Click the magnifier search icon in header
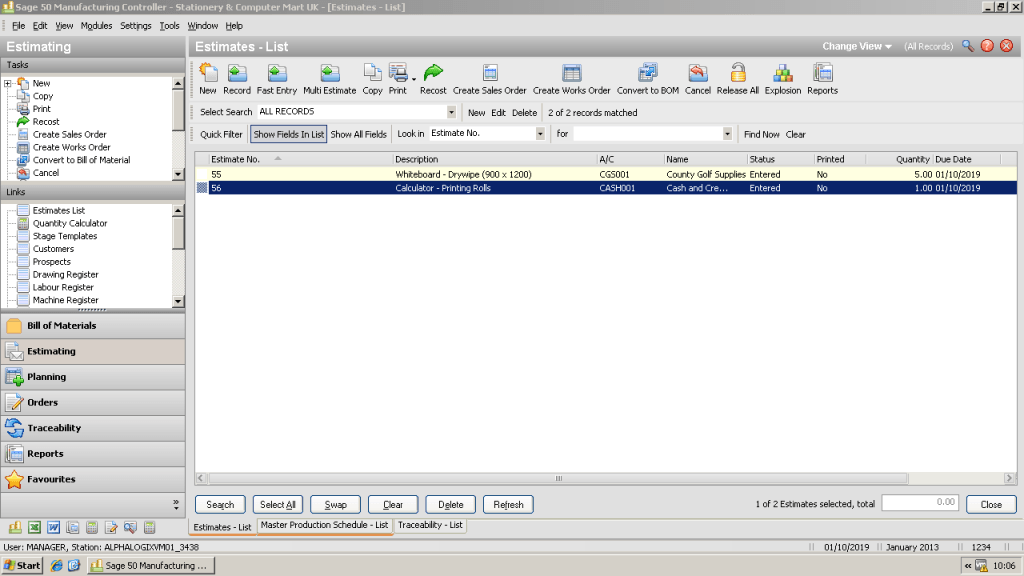Viewport: 1024px width, 576px height. pyautogui.click(x=968, y=46)
